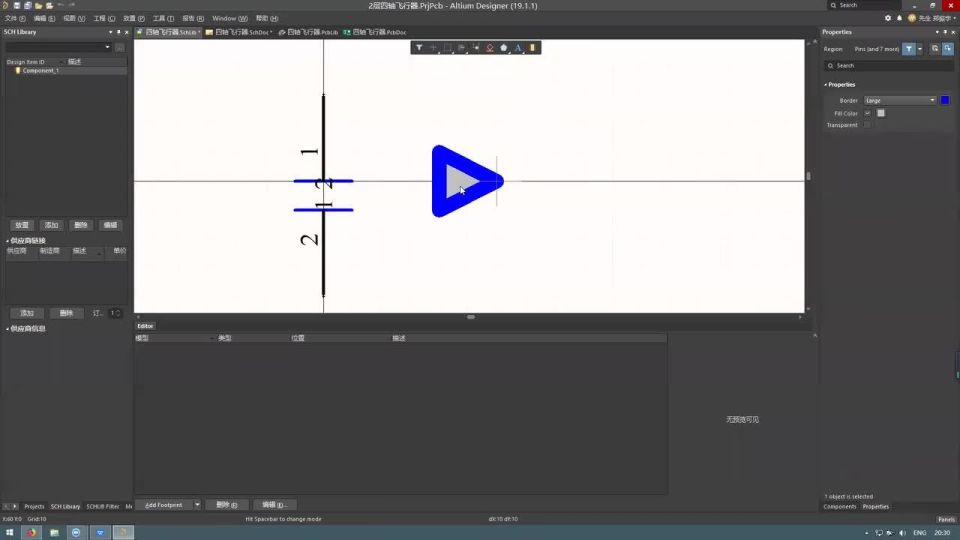Image resolution: width=960 pixels, height=540 pixels.
Task: Open the Border width dropdown showing Large
Action: click(900, 100)
